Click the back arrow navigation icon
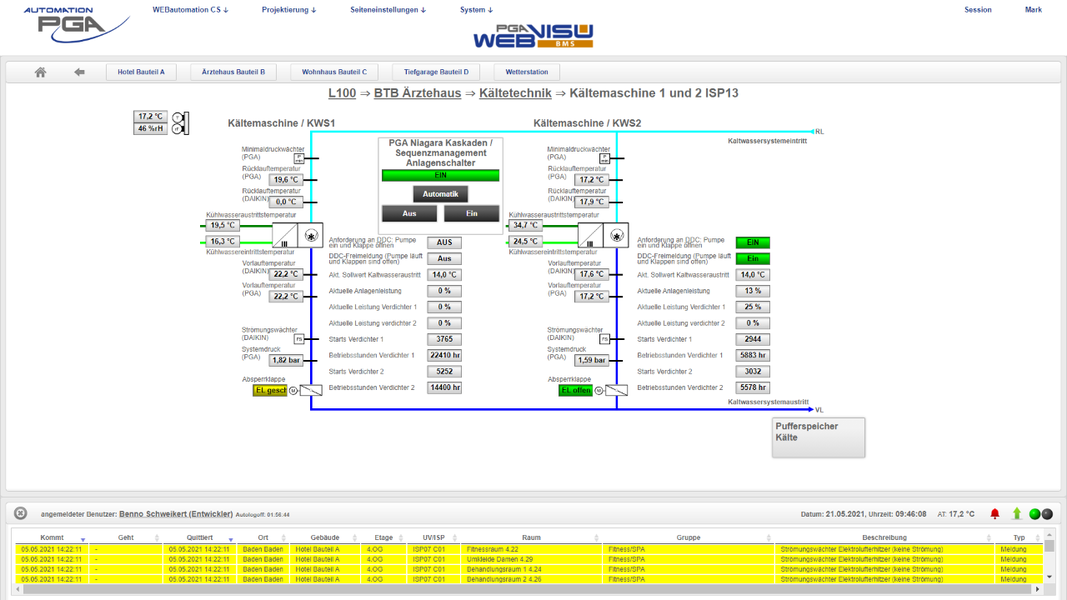Image resolution: width=1067 pixels, height=600 pixels. coord(79,72)
